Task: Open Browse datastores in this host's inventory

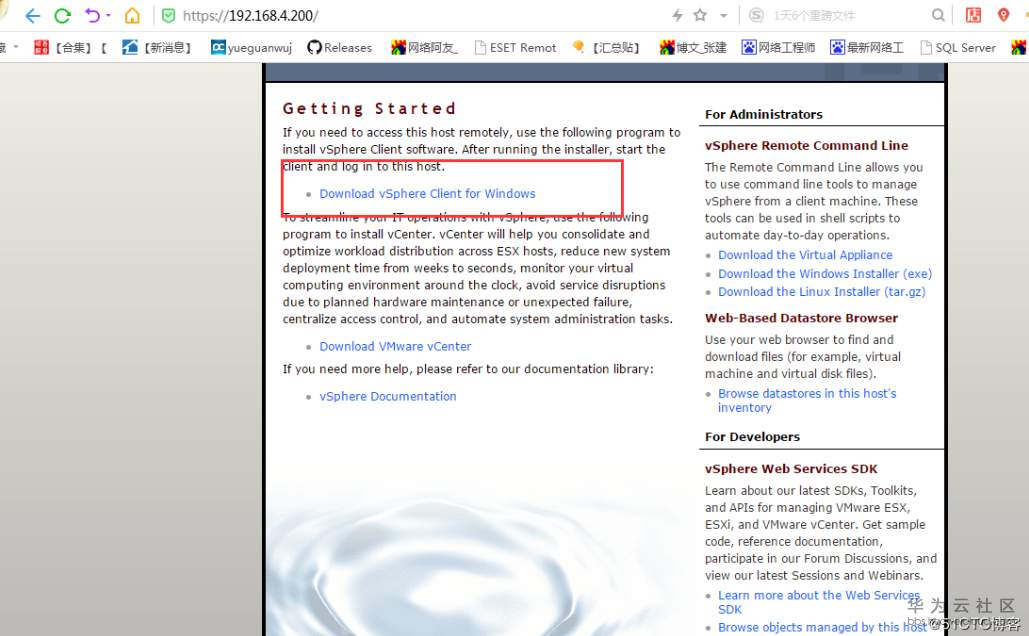Action: tap(807, 400)
